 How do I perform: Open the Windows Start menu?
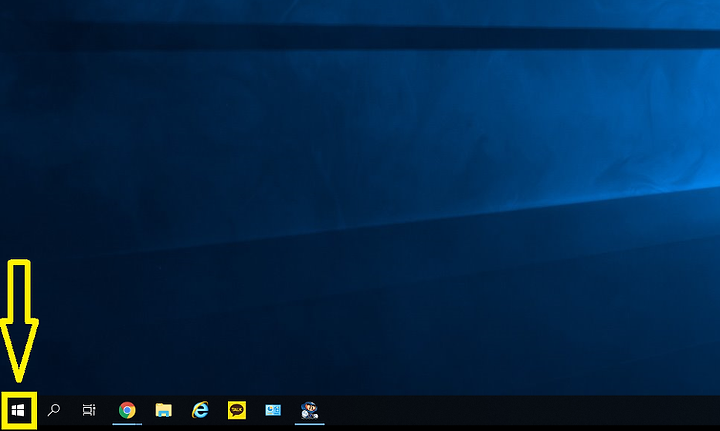point(18,410)
